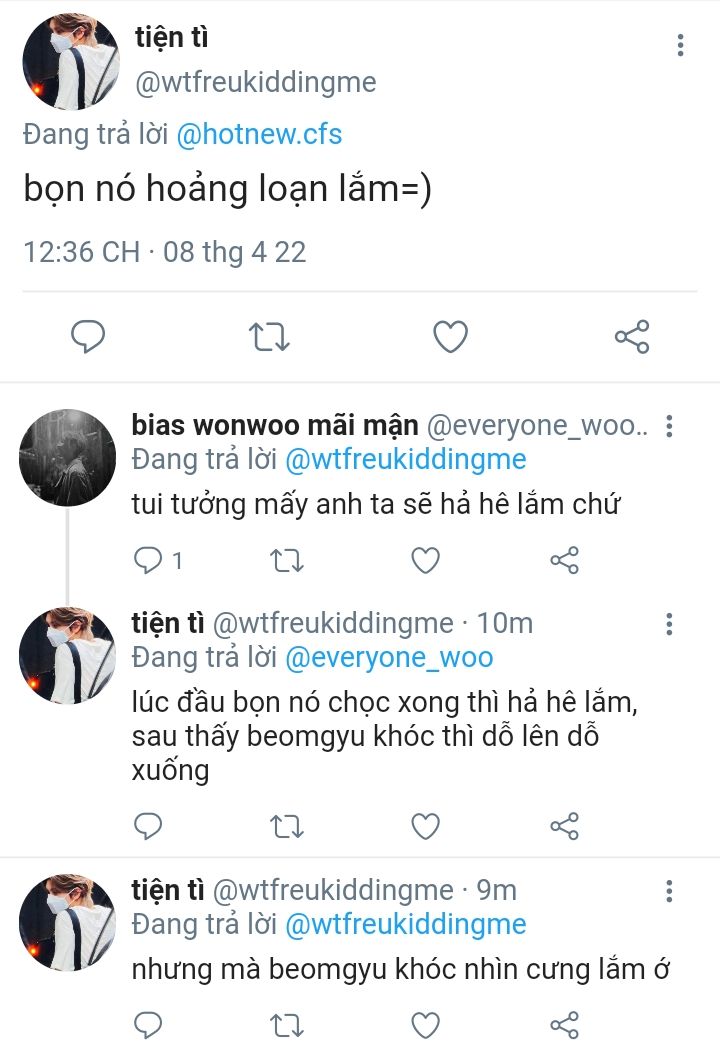
Task: Share the main tweet by tiện tì
Action: click(x=632, y=337)
